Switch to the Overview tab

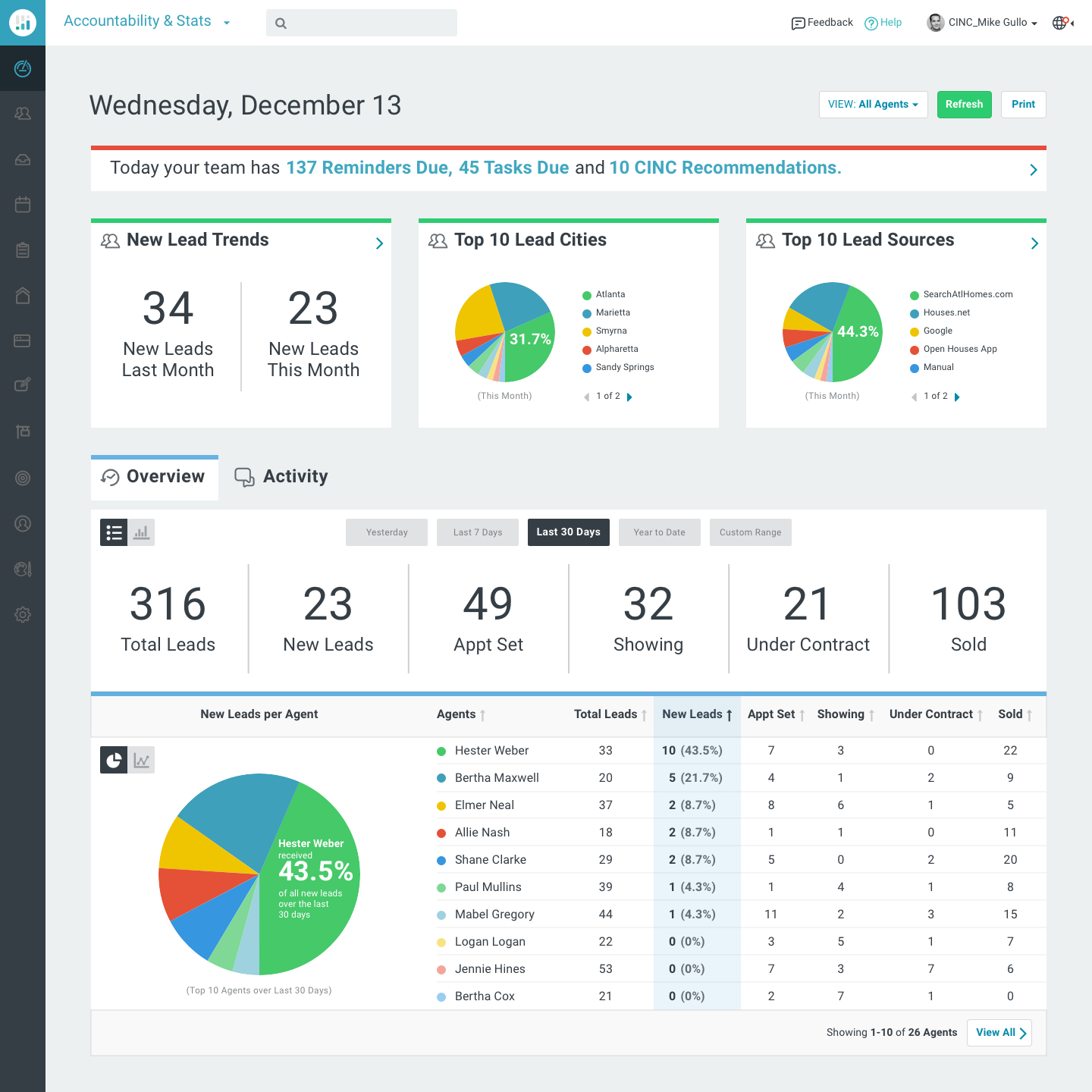[155, 478]
